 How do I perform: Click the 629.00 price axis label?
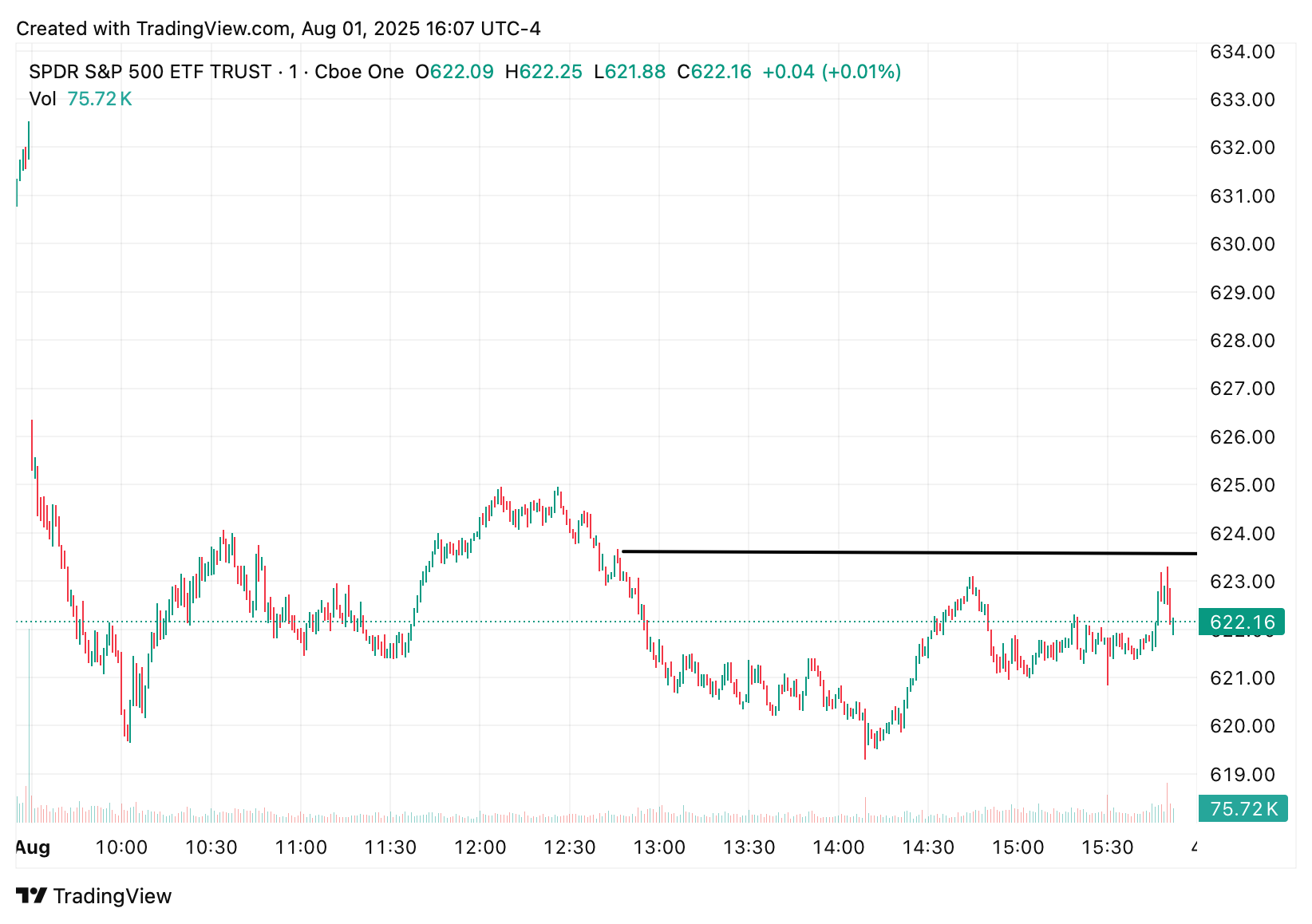click(1243, 293)
